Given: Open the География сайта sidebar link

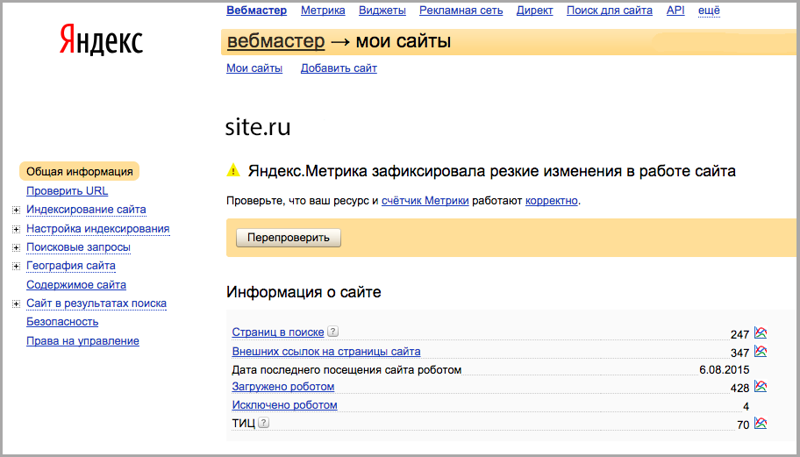Looking at the screenshot, I should 71,266.
